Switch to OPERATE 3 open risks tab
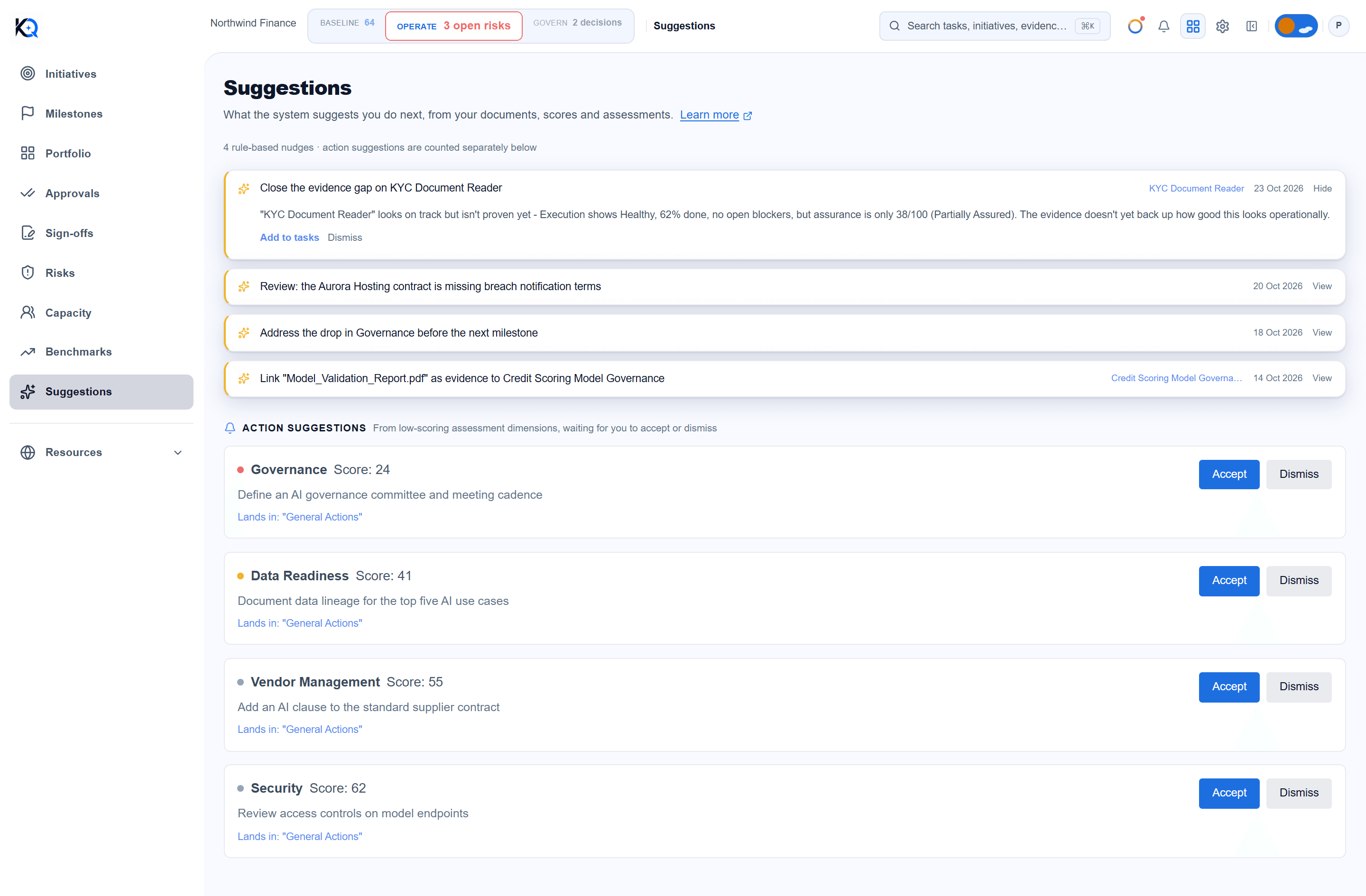Image resolution: width=1366 pixels, height=896 pixels. (x=453, y=27)
